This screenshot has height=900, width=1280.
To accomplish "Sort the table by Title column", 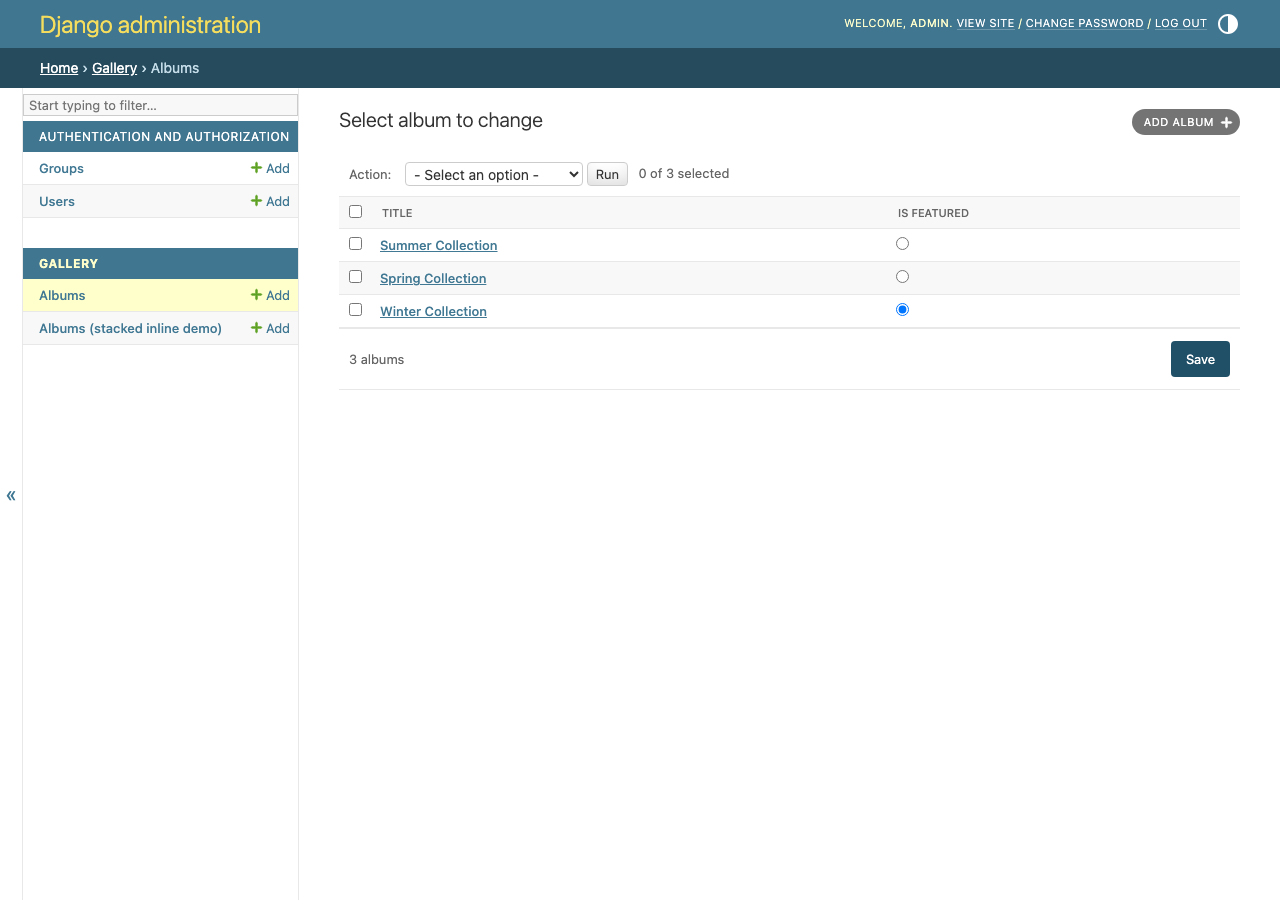I will pos(397,213).
